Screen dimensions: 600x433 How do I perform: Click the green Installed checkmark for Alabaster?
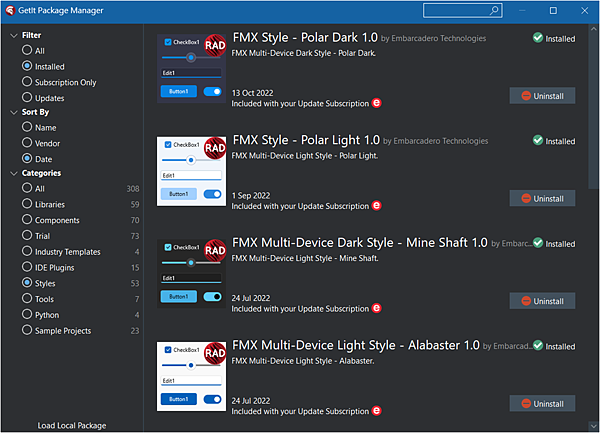click(x=538, y=345)
